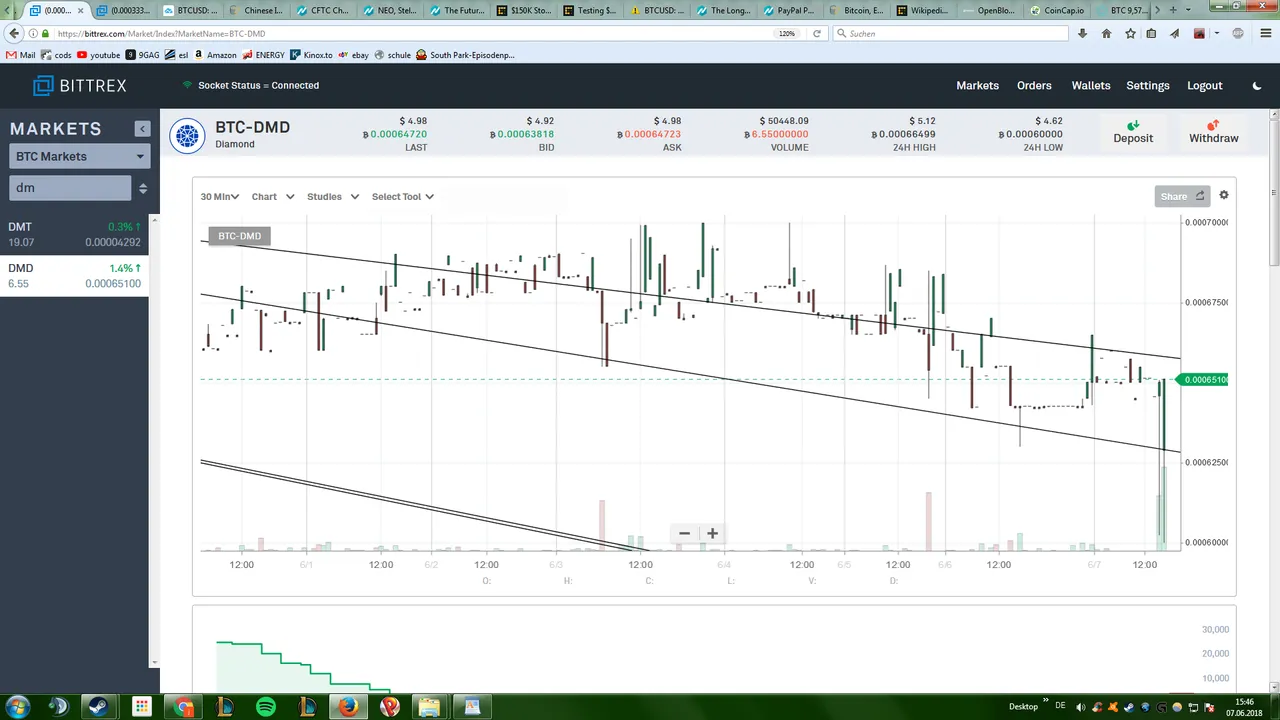The width and height of the screenshot is (1280, 720).
Task: Click the browser back arrow button
Action: [14, 33]
